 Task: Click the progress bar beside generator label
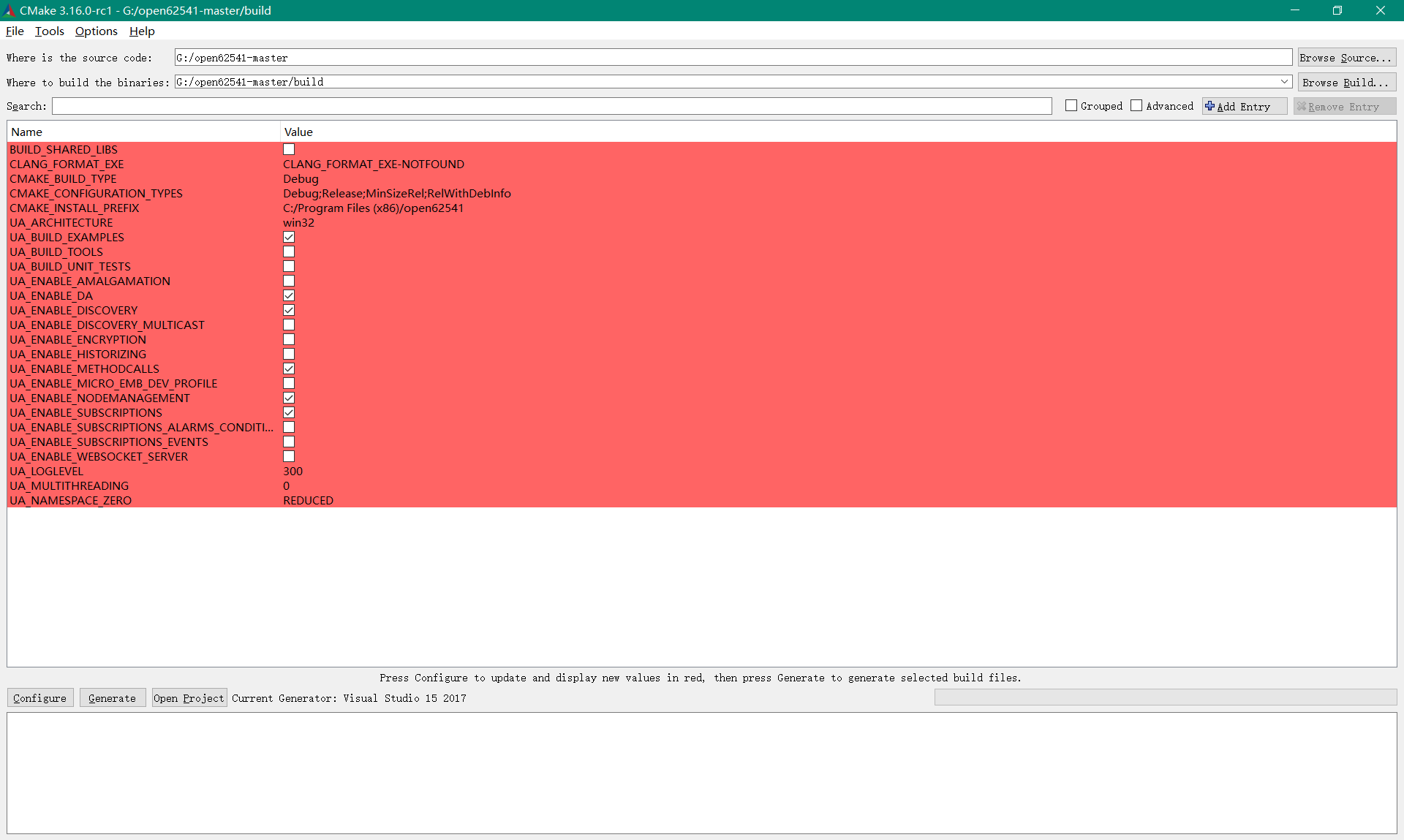point(1165,697)
